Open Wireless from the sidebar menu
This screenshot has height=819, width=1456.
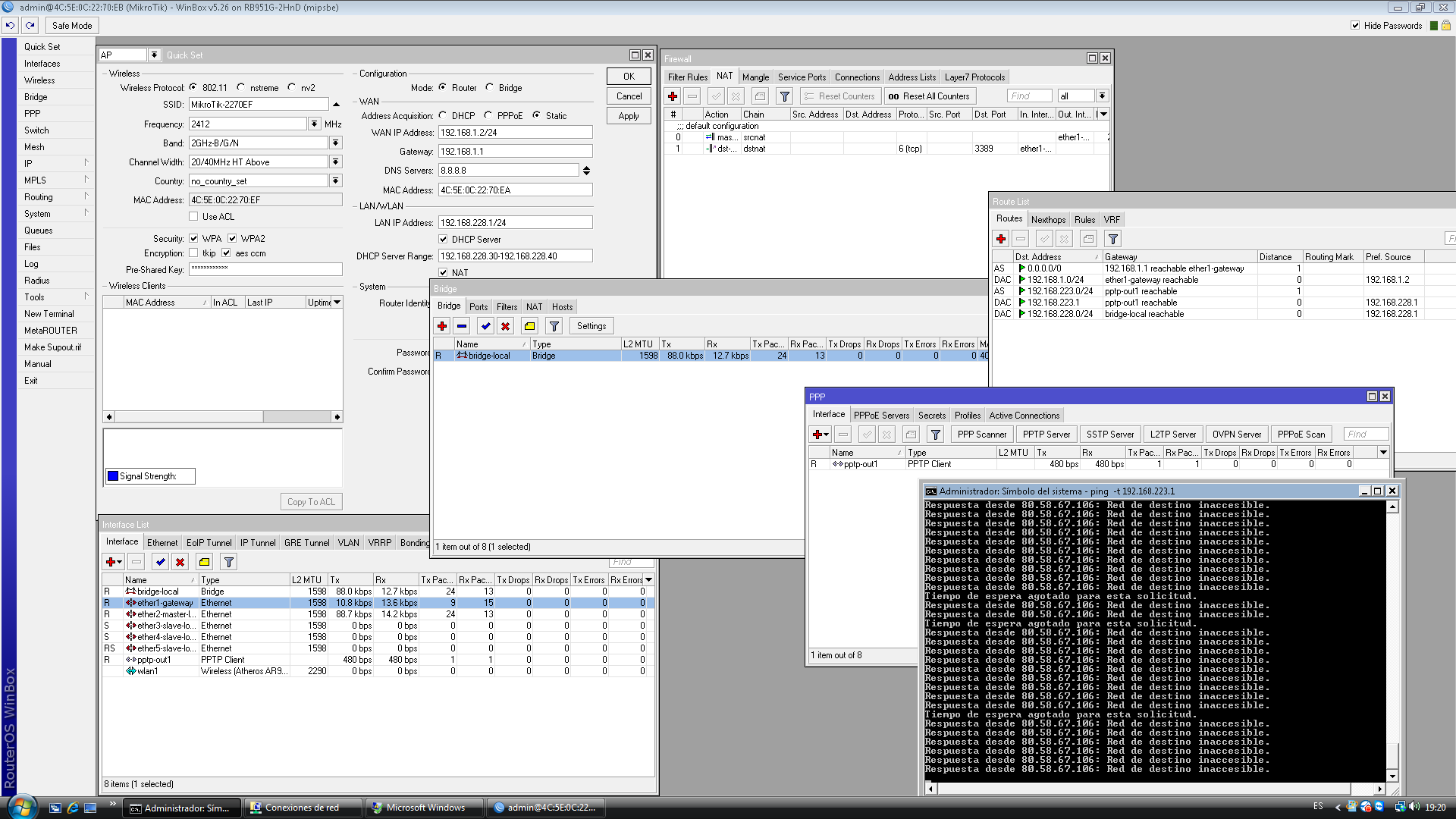point(39,80)
